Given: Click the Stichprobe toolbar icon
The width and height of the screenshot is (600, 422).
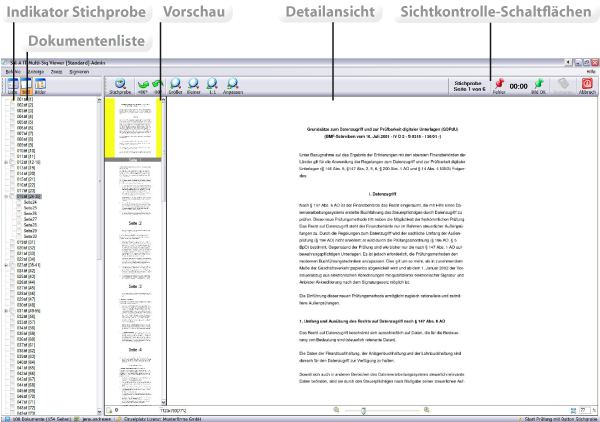Looking at the screenshot, I should pos(119,86).
